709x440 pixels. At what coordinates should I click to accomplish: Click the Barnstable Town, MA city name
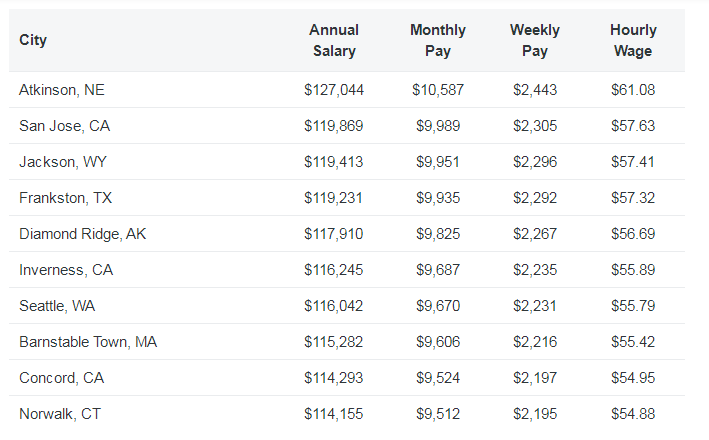[88, 342]
